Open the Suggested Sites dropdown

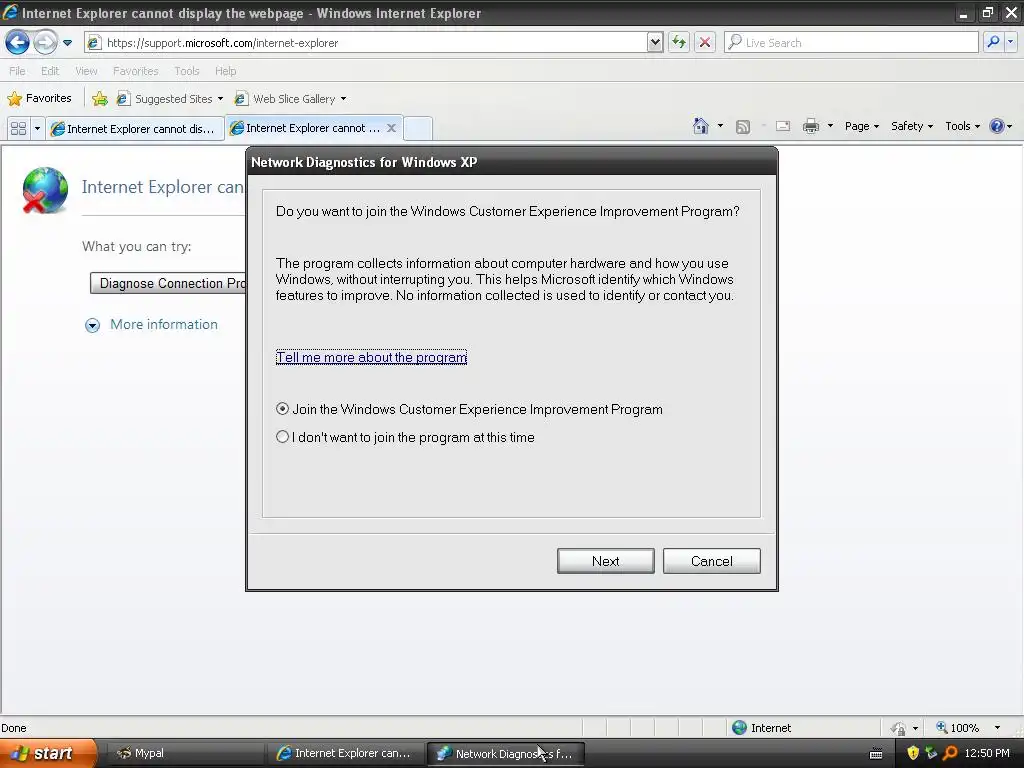pyautogui.click(x=170, y=99)
